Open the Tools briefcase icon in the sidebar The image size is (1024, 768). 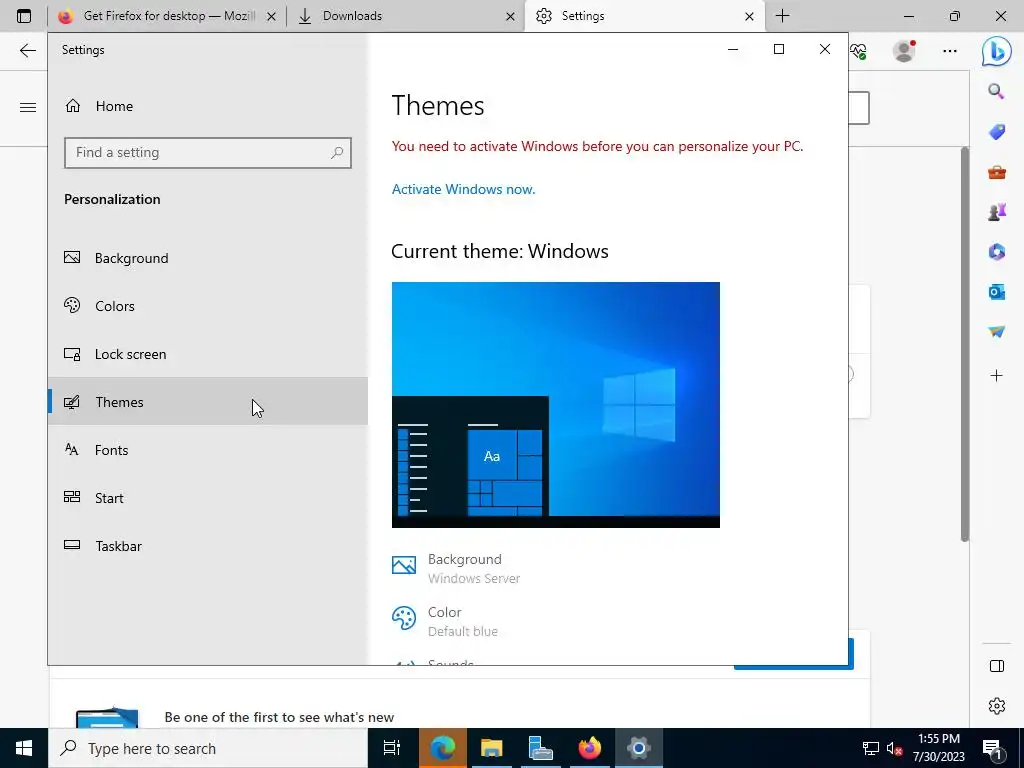pos(996,172)
